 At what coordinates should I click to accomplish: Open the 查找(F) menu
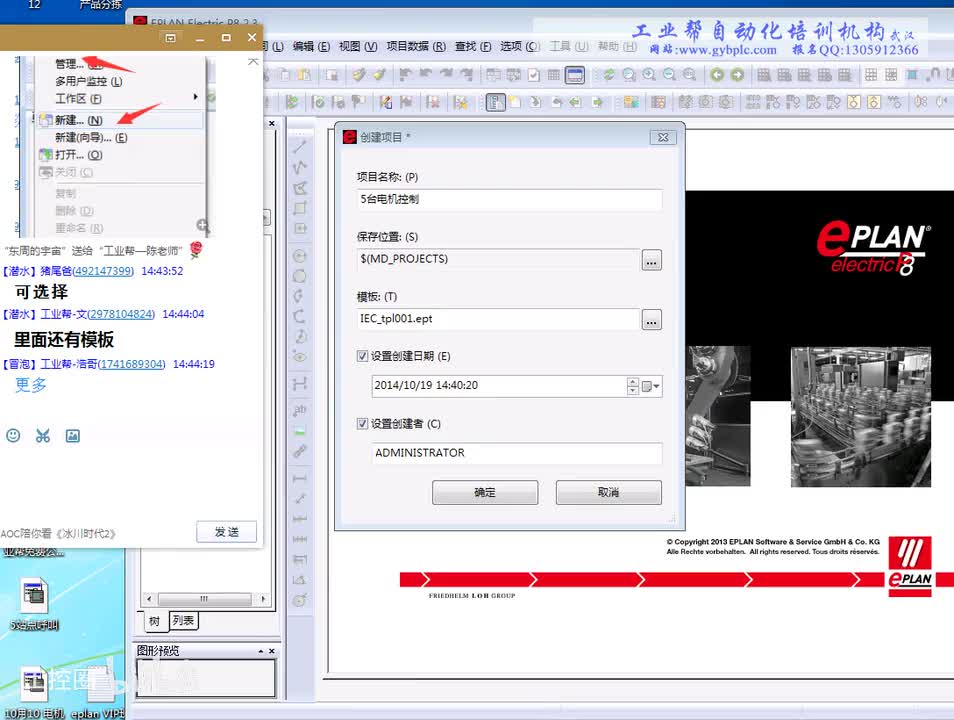pyautogui.click(x=473, y=46)
